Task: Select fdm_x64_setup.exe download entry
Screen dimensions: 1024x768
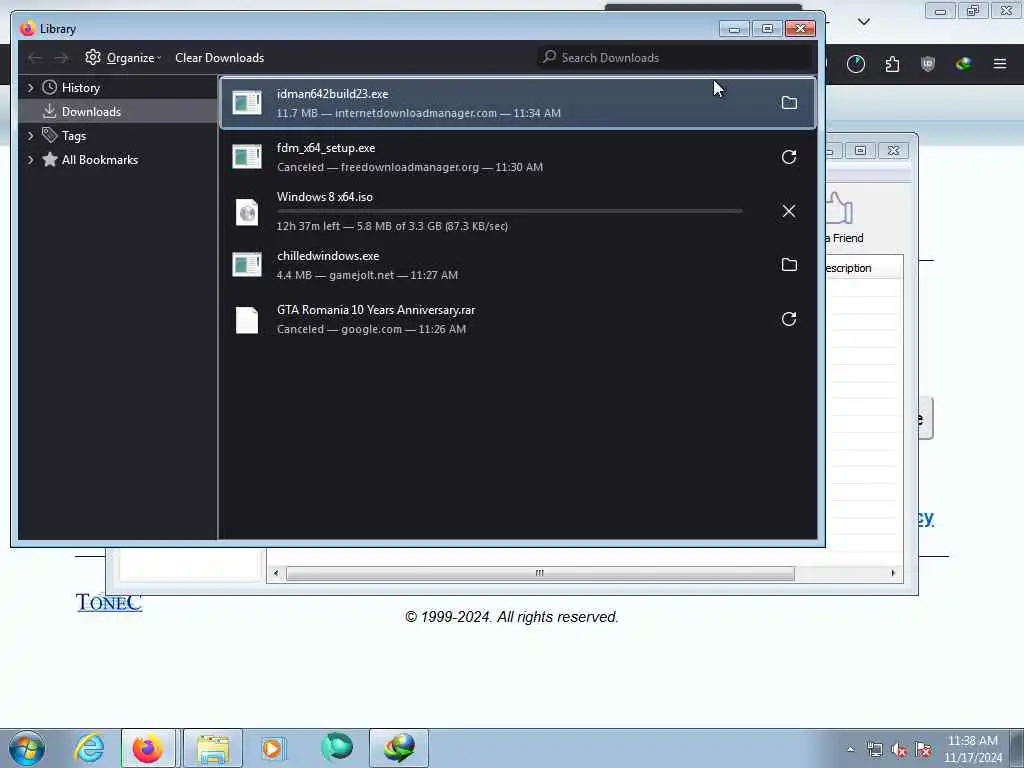Action: (x=517, y=157)
